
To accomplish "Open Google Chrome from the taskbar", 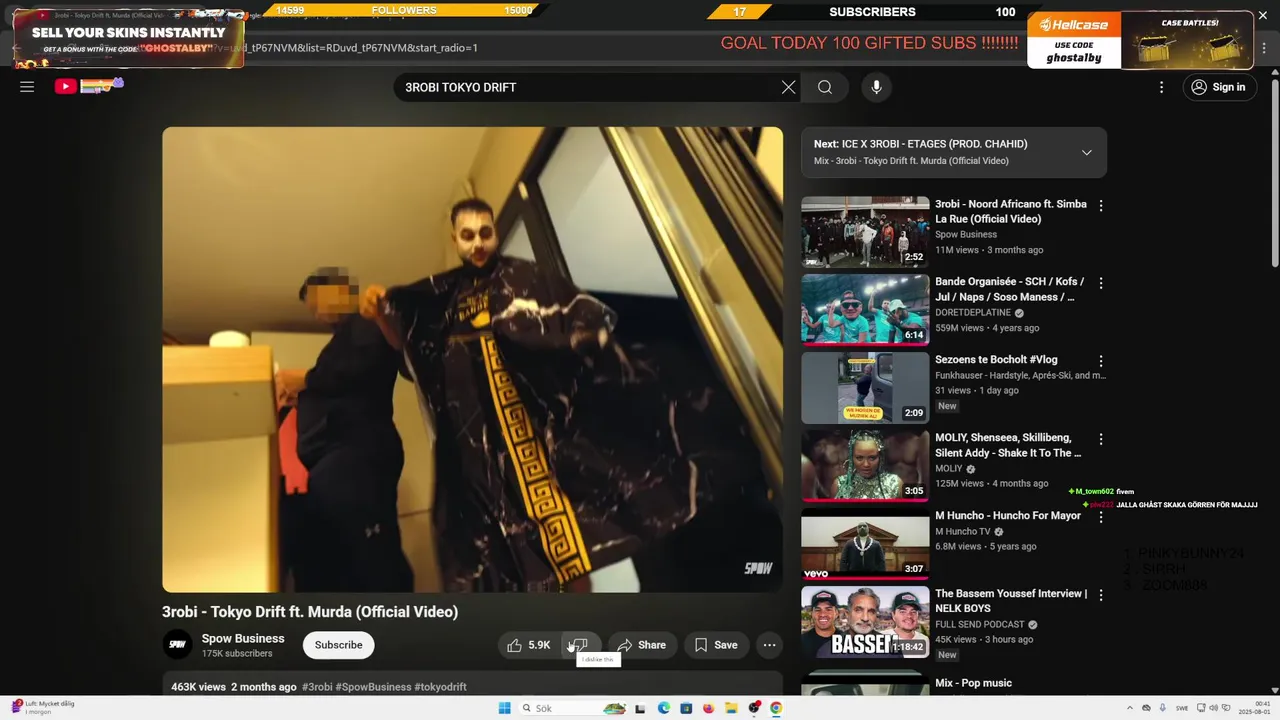I will click(776, 708).
